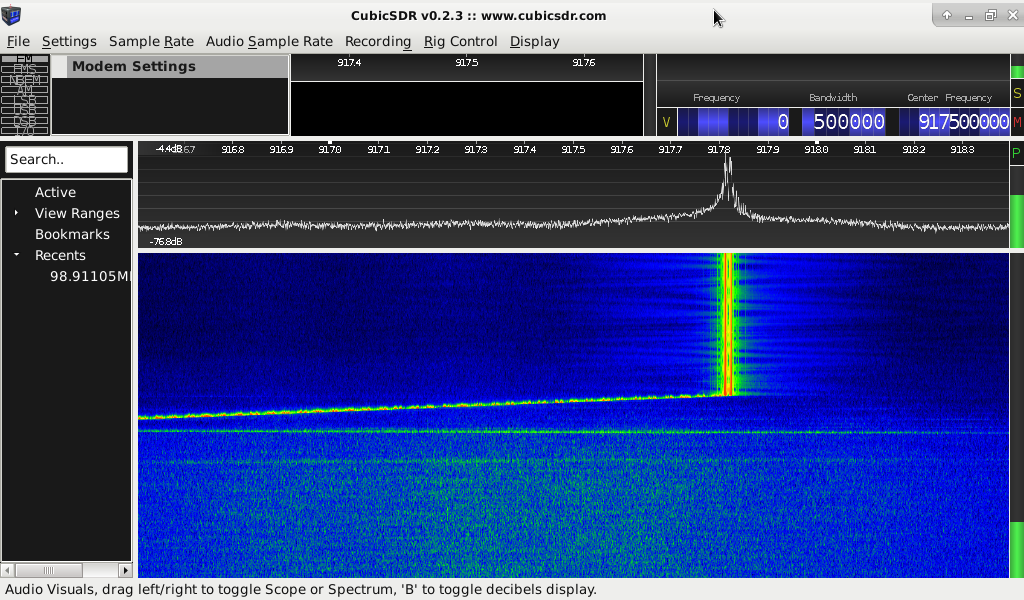Click the Search.. input field
Screen dimensions: 1024x600
67,159
